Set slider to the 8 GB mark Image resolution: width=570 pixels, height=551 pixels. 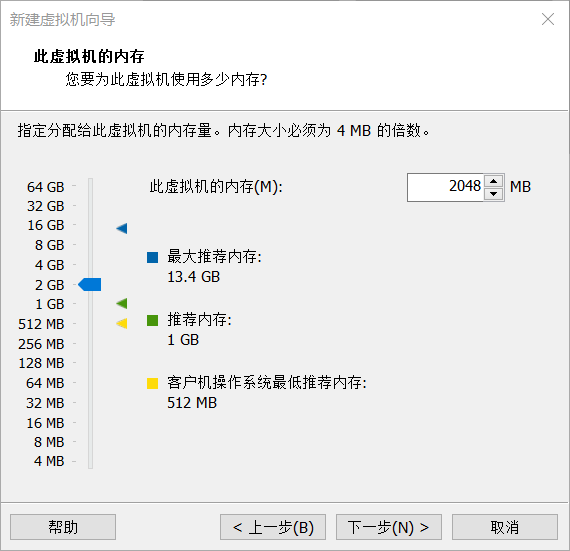point(91,245)
